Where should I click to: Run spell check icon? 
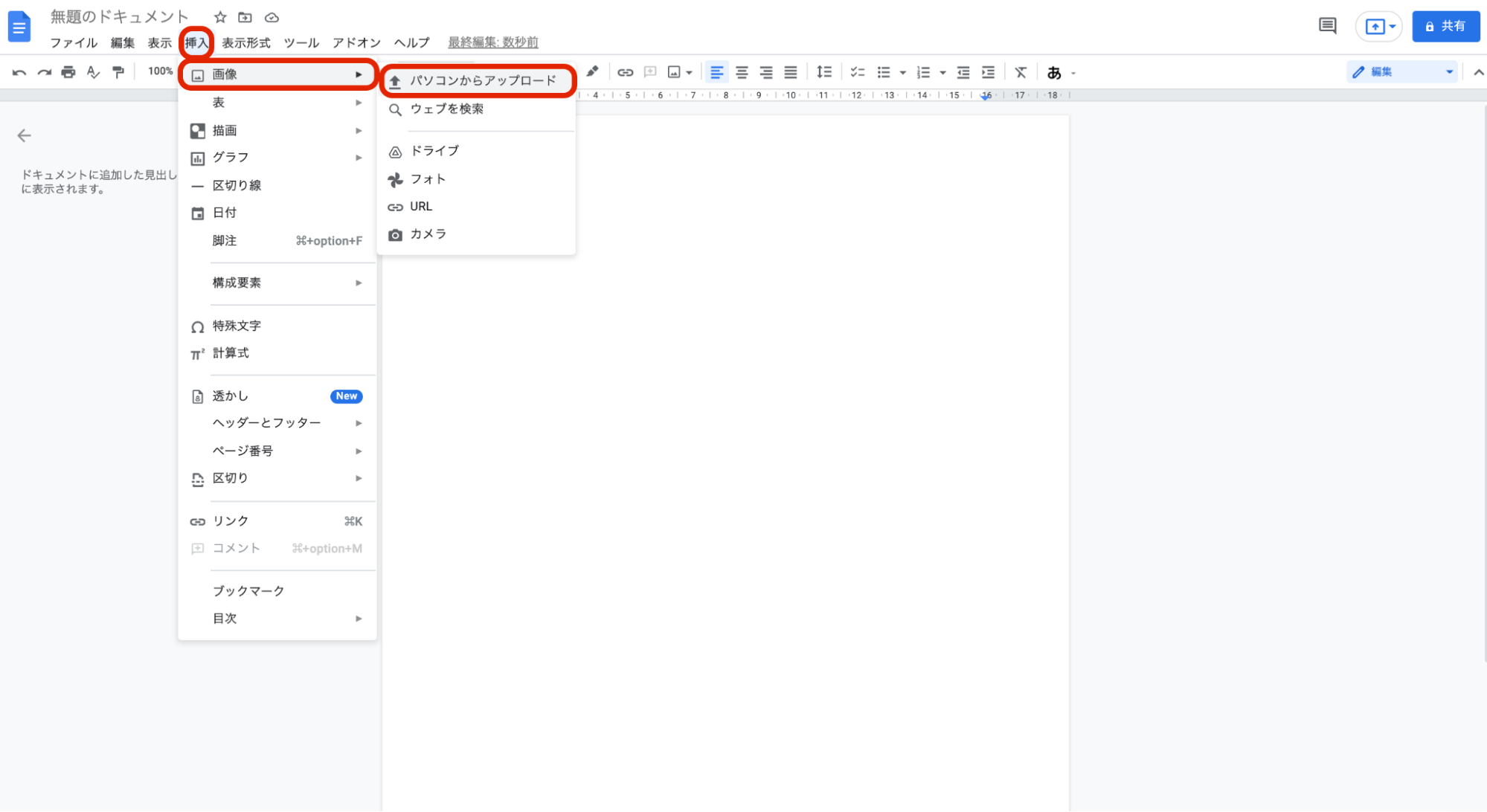click(93, 72)
